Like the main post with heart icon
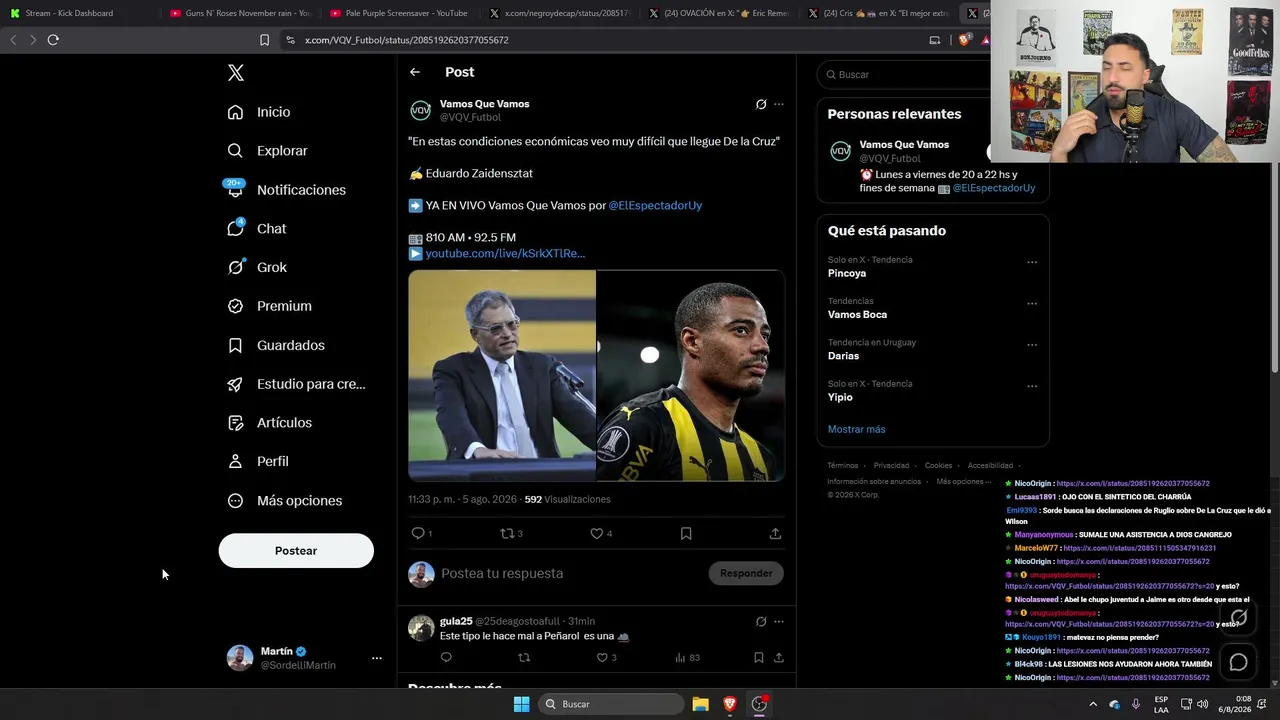Viewport: 1280px width, 720px height. [x=597, y=534]
